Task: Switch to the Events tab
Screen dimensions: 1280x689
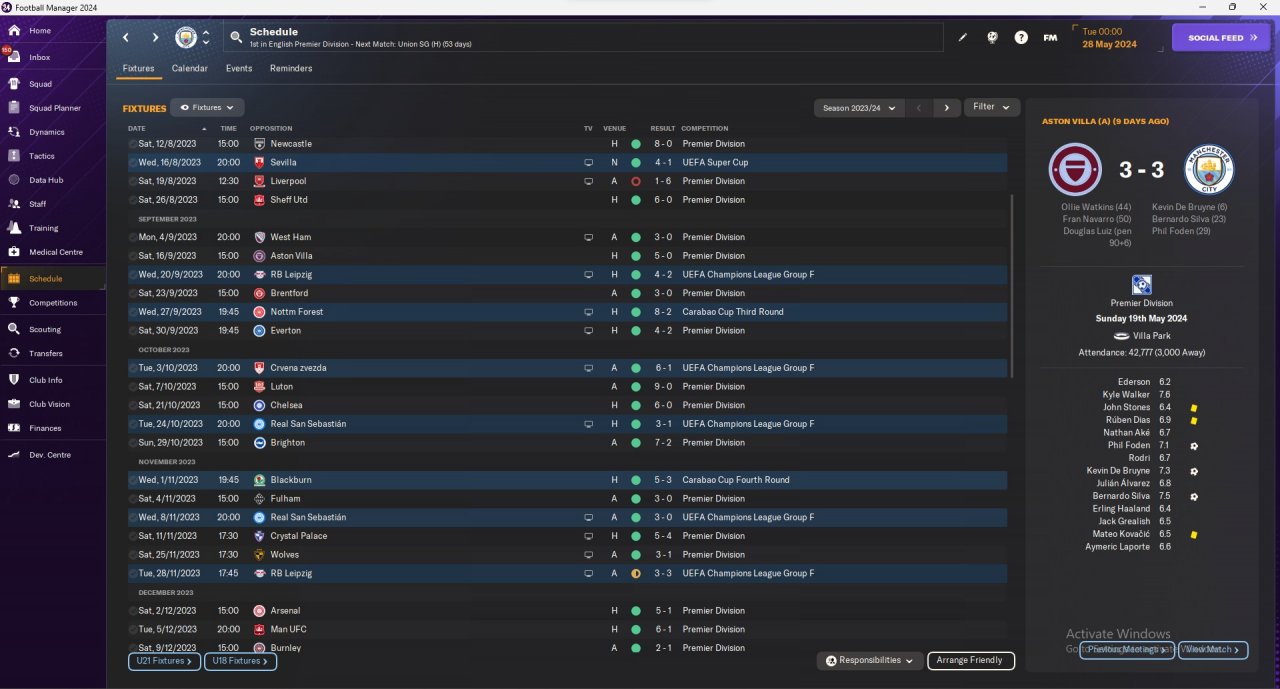Action: pos(239,69)
